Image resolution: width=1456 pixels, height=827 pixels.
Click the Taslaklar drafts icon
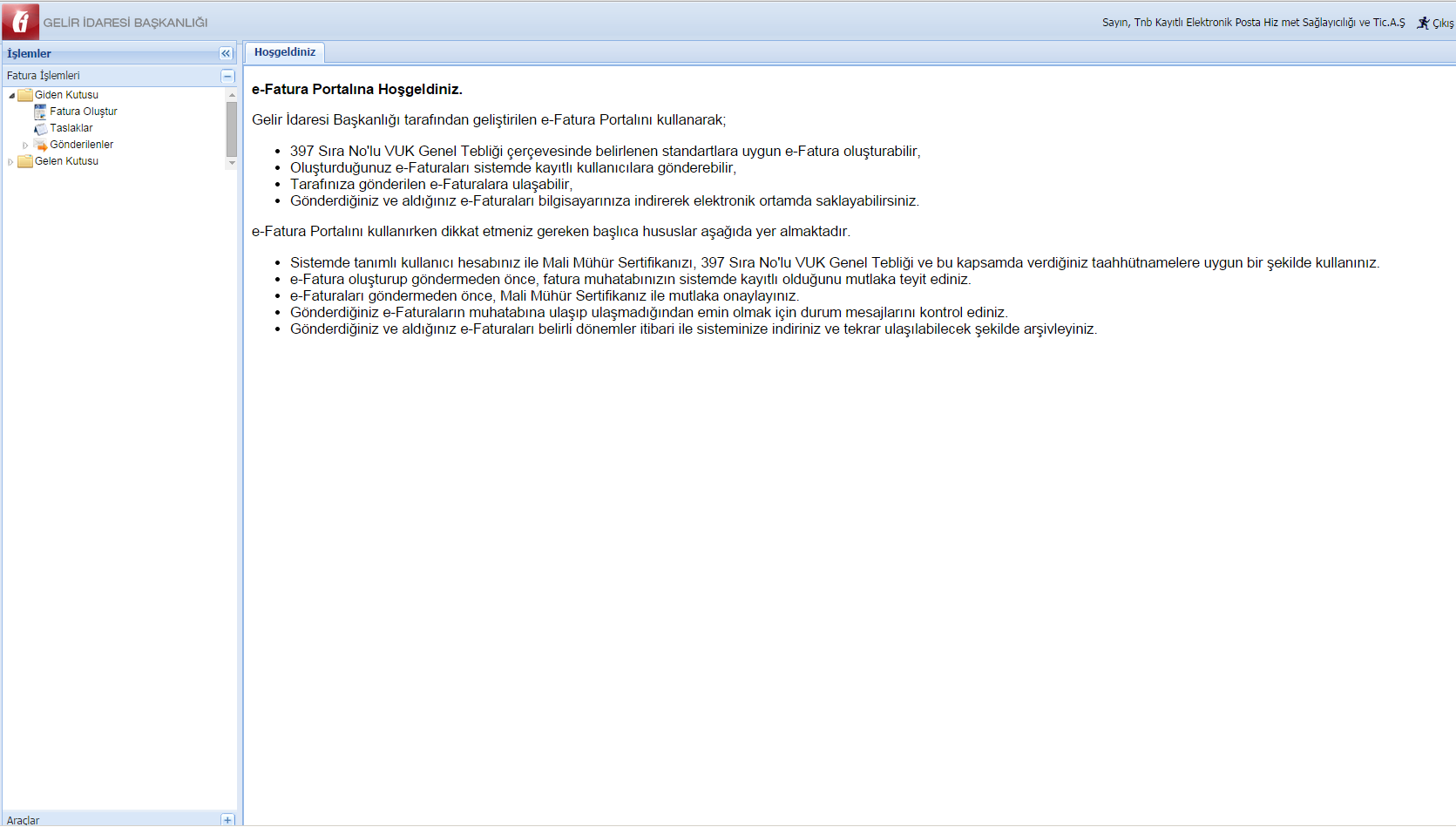pyautogui.click(x=40, y=128)
